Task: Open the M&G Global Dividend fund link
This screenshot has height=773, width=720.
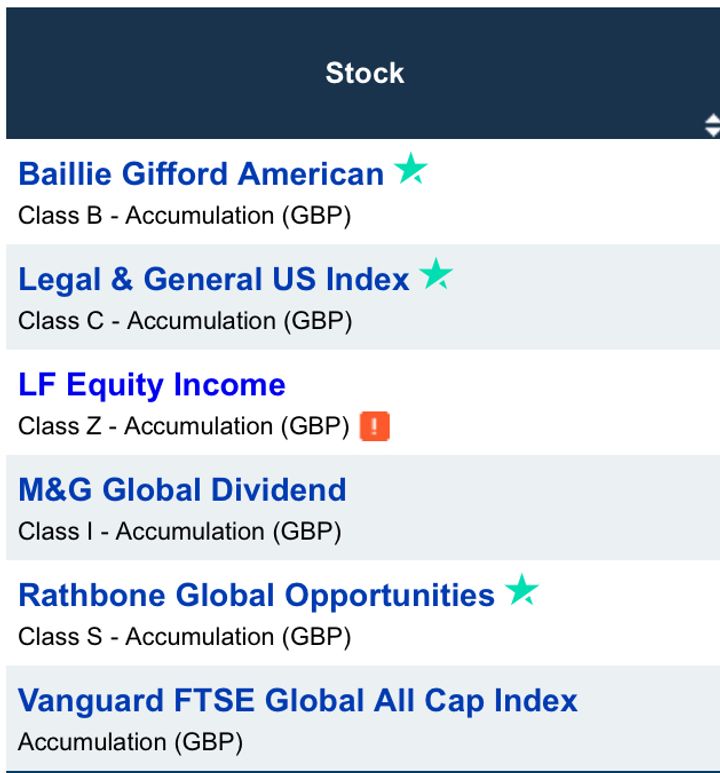Action: (x=182, y=490)
